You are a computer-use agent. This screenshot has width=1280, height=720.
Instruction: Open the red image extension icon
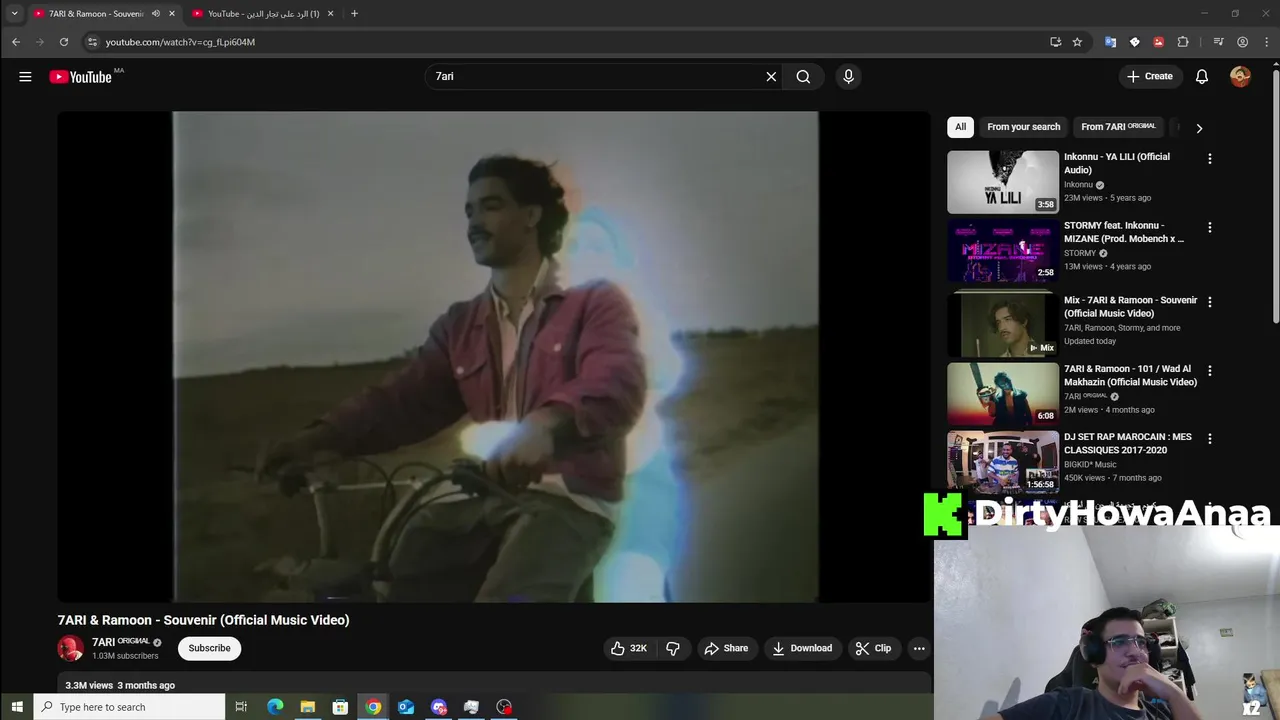click(1158, 42)
